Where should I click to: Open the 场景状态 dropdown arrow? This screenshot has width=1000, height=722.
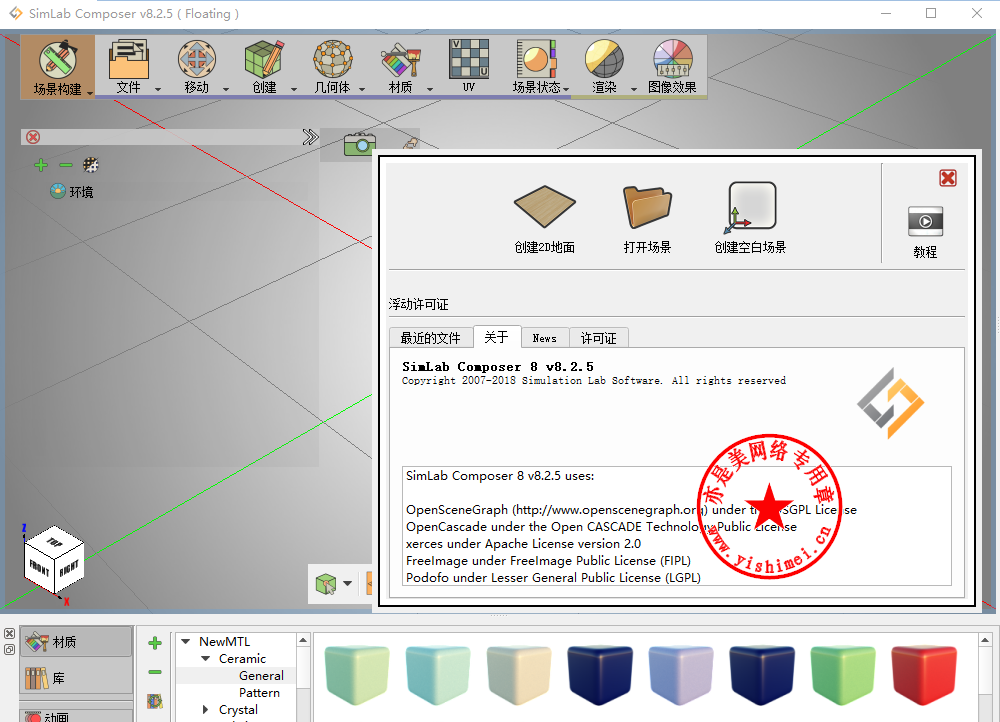tap(566, 89)
